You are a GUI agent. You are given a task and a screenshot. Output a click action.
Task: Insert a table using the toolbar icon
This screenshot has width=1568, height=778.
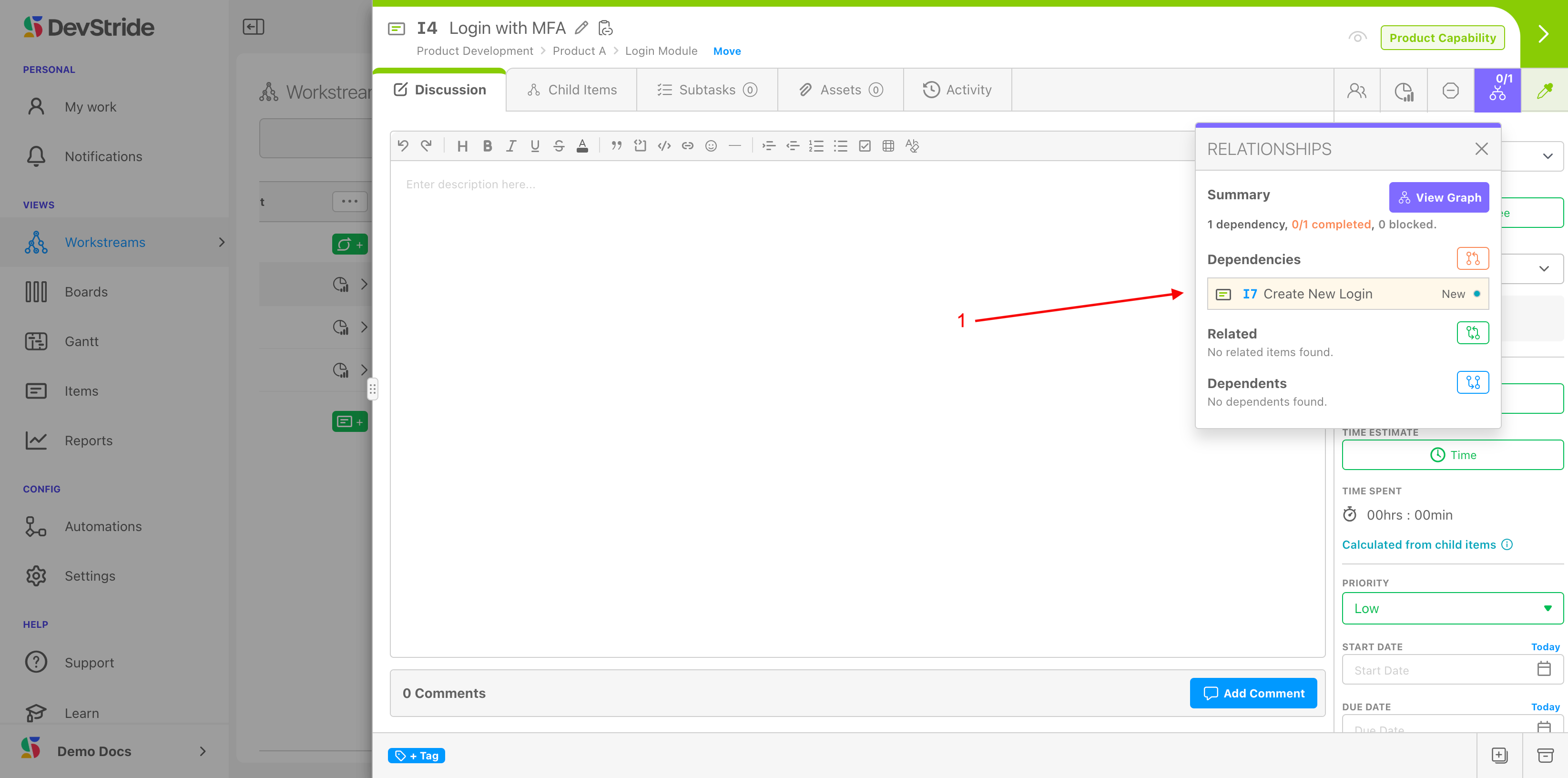click(888, 146)
